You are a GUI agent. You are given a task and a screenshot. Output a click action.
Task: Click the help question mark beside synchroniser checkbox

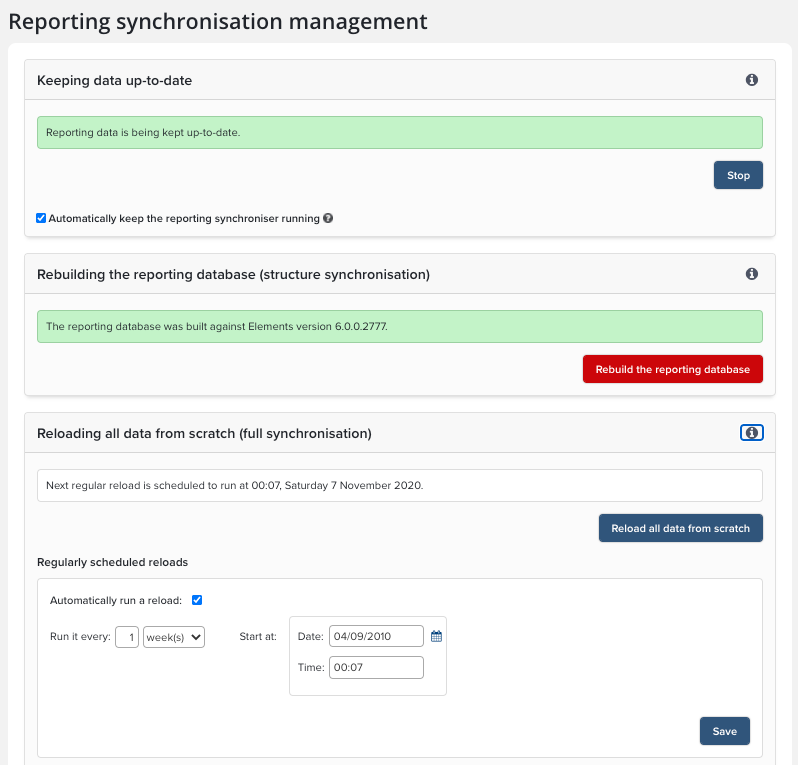click(328, 218)
